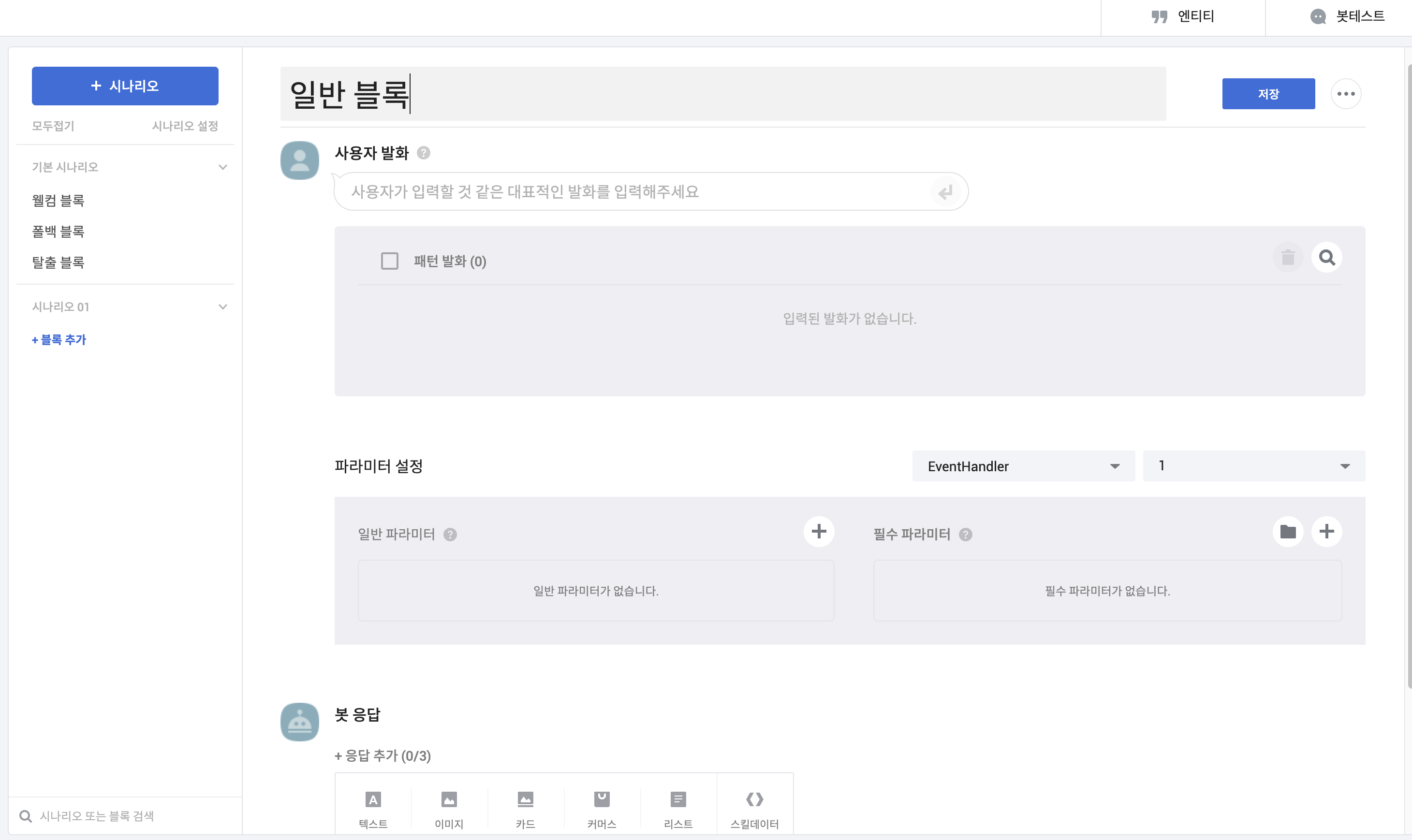Add a 텍스트 response type
The height and width of the screenshot is (840, 1412).
[x=373, y=809]
